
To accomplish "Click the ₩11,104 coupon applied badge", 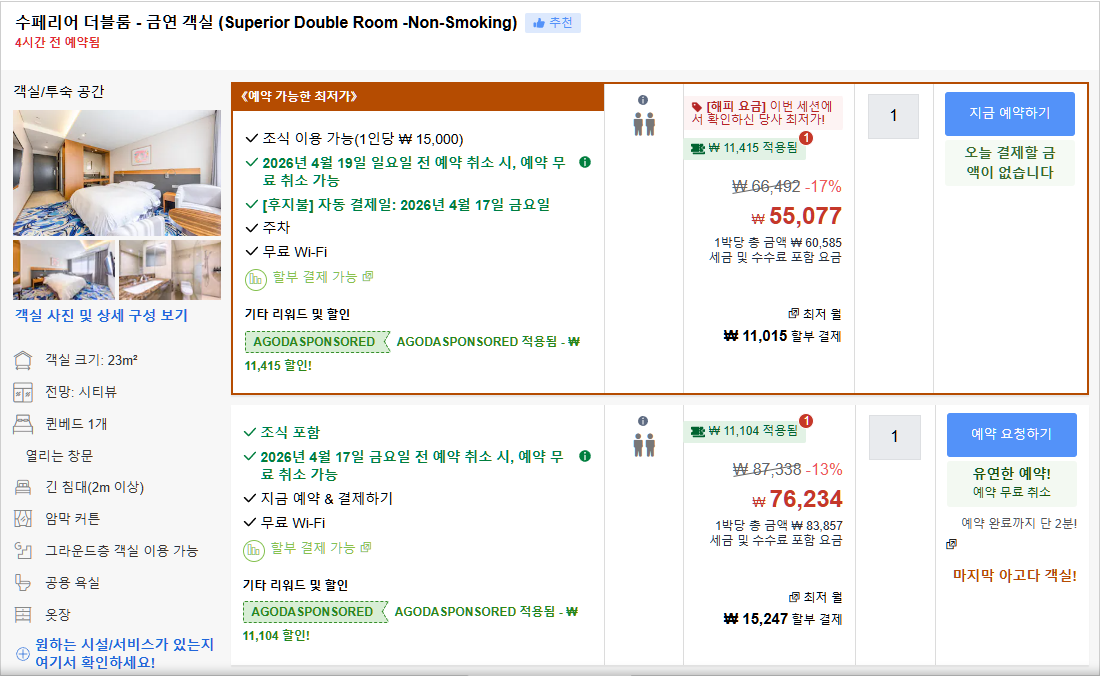I will click(744, 431).
